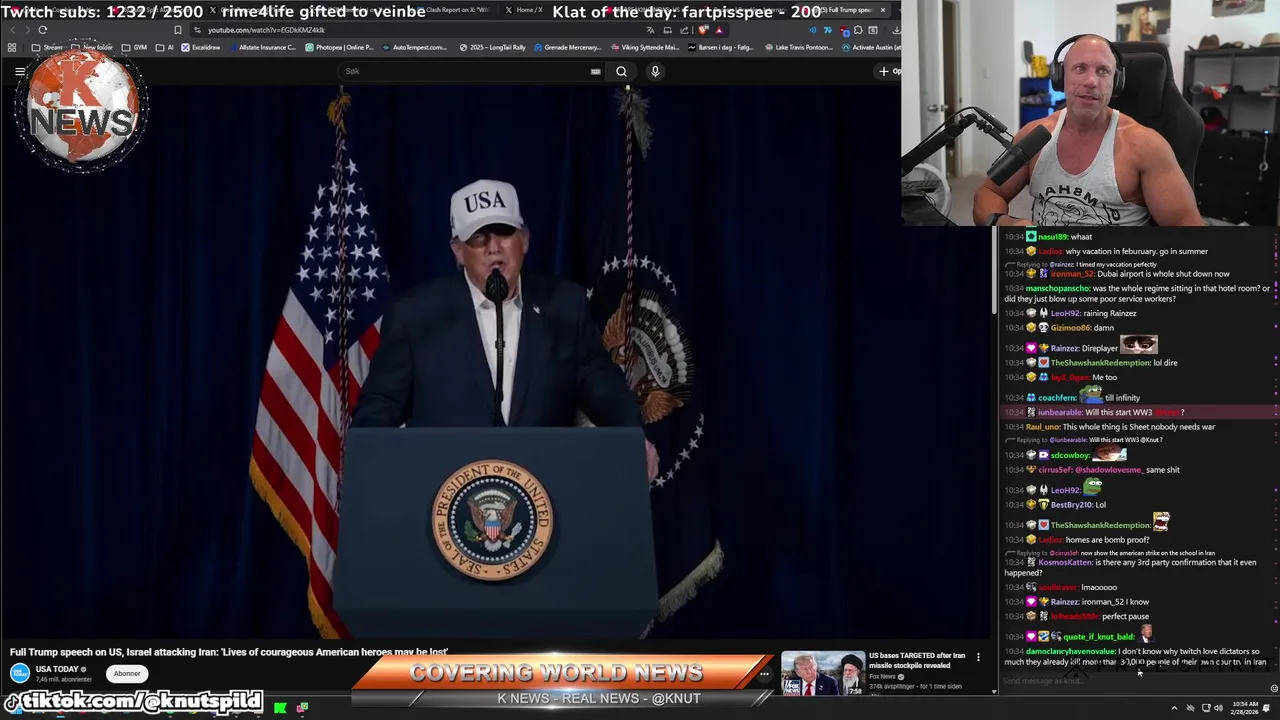The width and height of the screenshot is (1280, 720).
Task: Click the coachfern username in chat
Action: (1057, 398)
